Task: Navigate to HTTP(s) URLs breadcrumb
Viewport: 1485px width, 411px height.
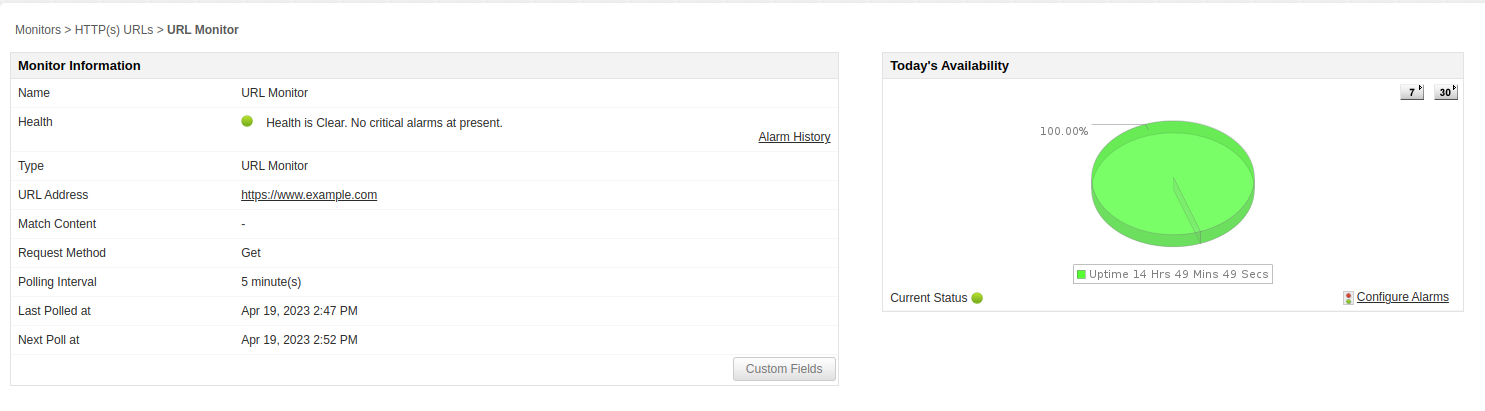Action: 114,30
